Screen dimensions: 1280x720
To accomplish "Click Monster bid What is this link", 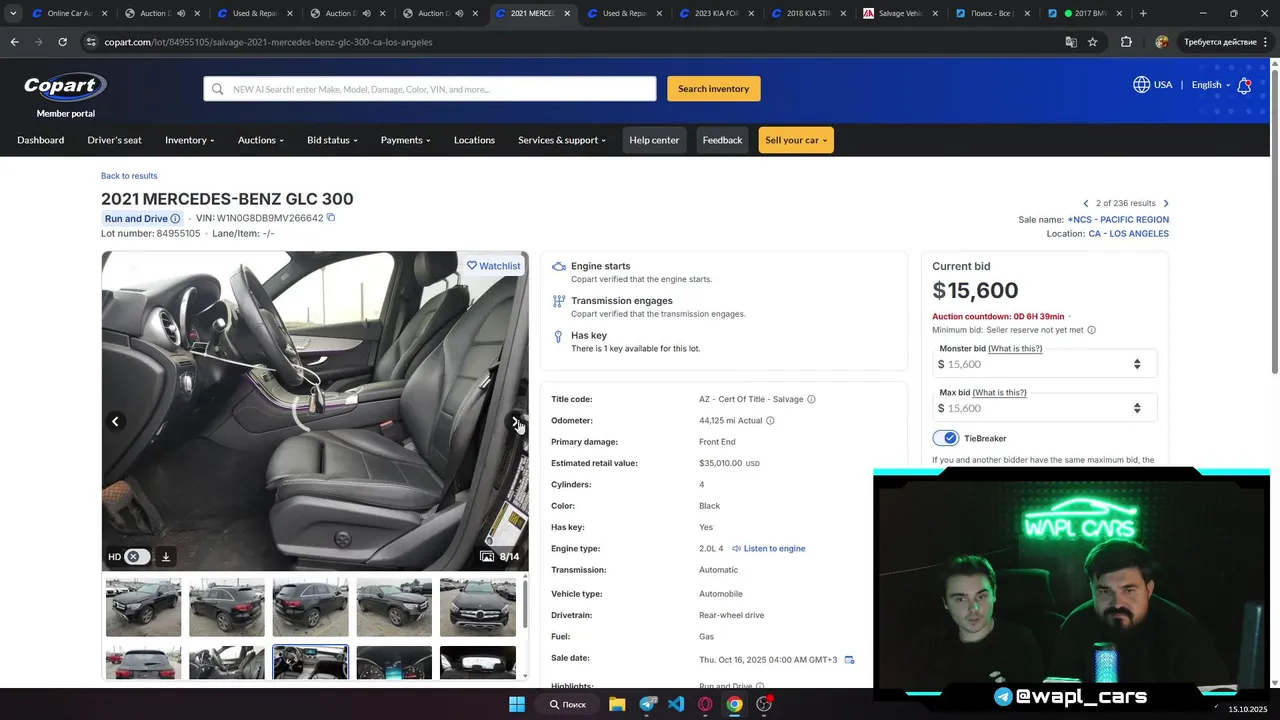I will coord(1015,349).
